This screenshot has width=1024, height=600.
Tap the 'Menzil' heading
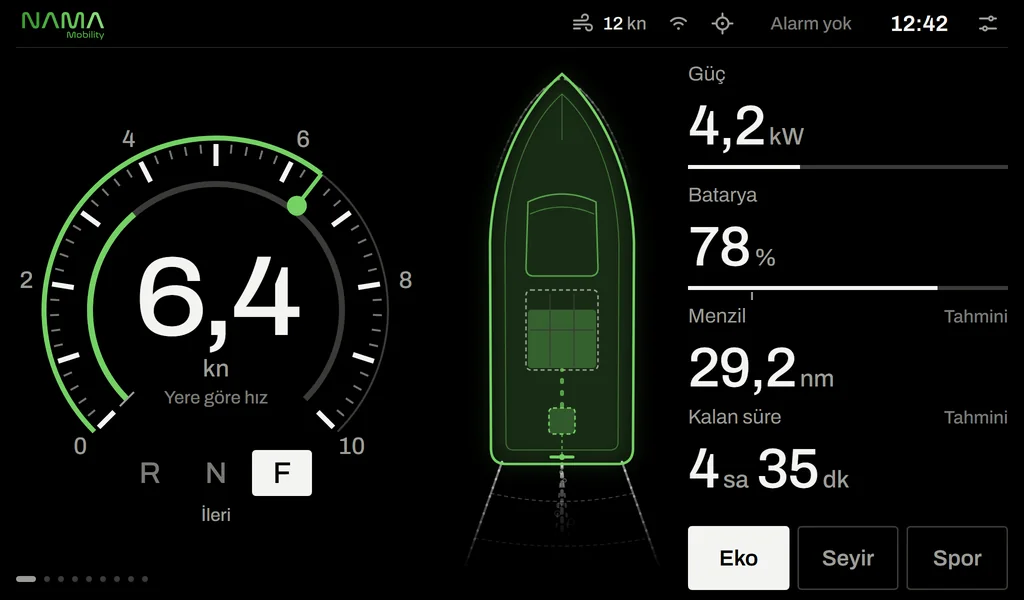(716, 316)
